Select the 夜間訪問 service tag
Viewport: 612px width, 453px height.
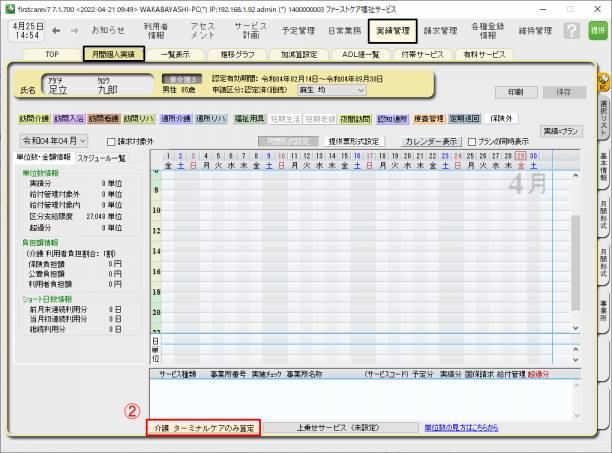coord(357,118)
